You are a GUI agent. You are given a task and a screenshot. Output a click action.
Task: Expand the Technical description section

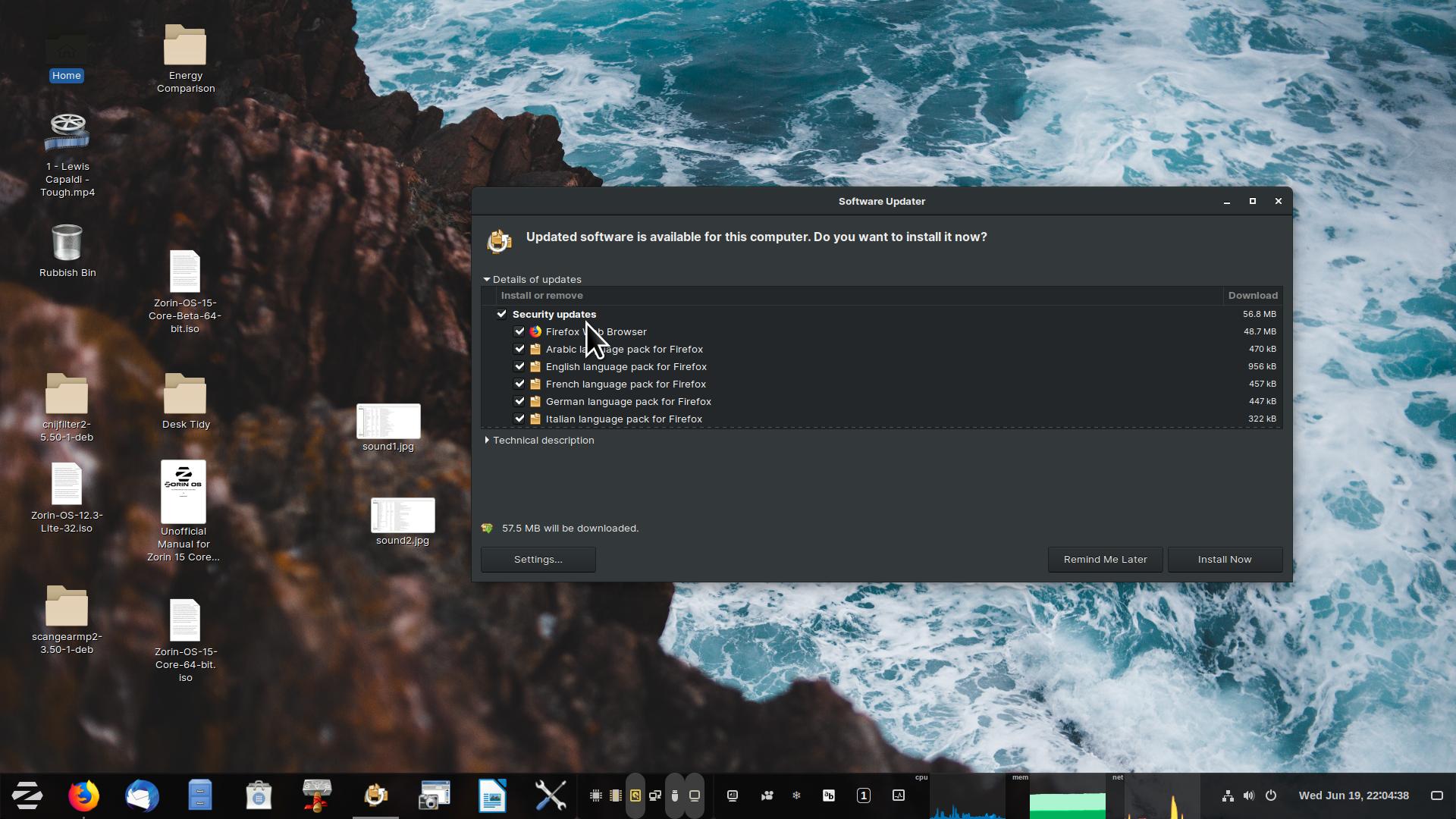click(488, 441)
